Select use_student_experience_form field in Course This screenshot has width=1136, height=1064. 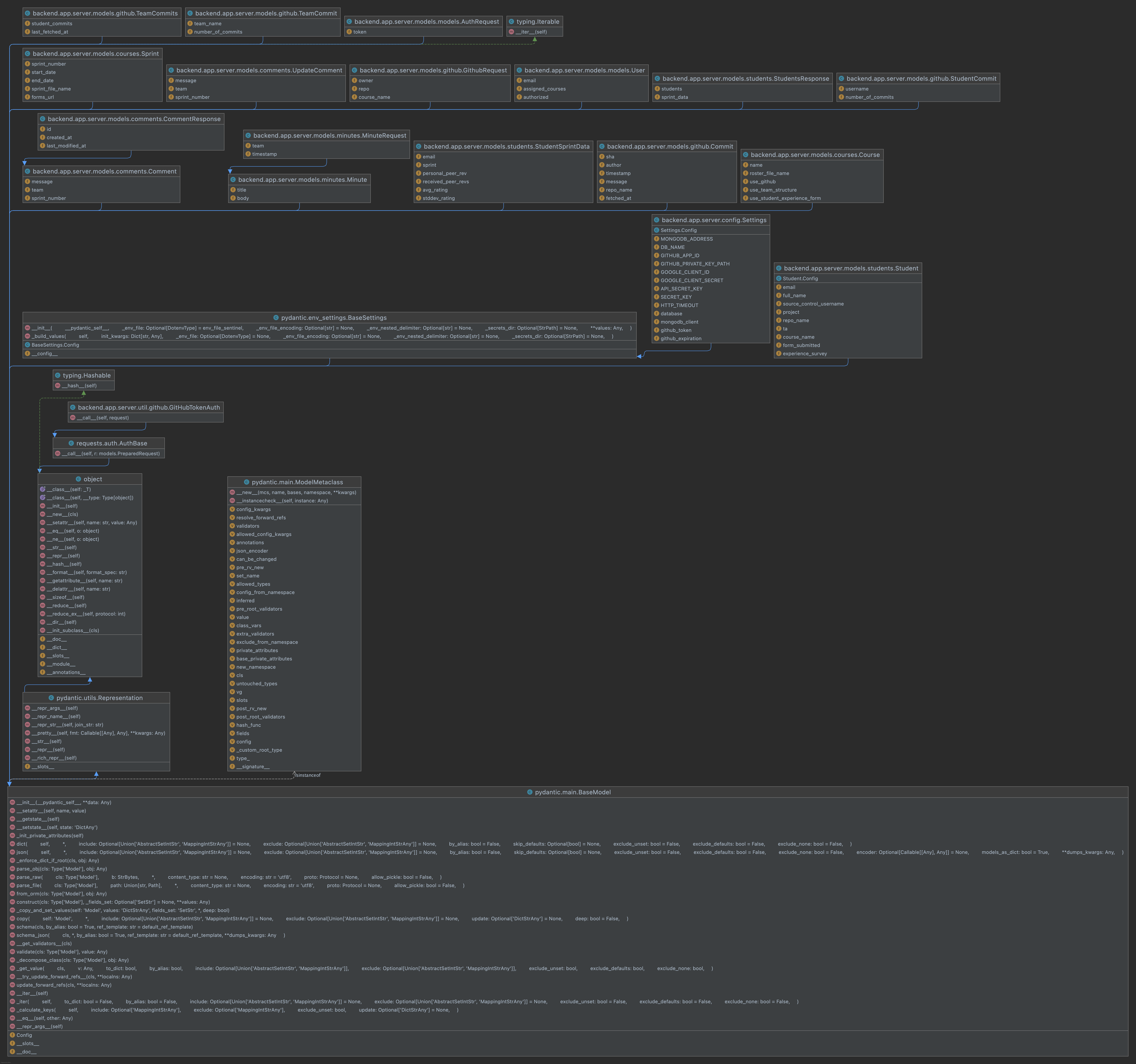(785, 198)
